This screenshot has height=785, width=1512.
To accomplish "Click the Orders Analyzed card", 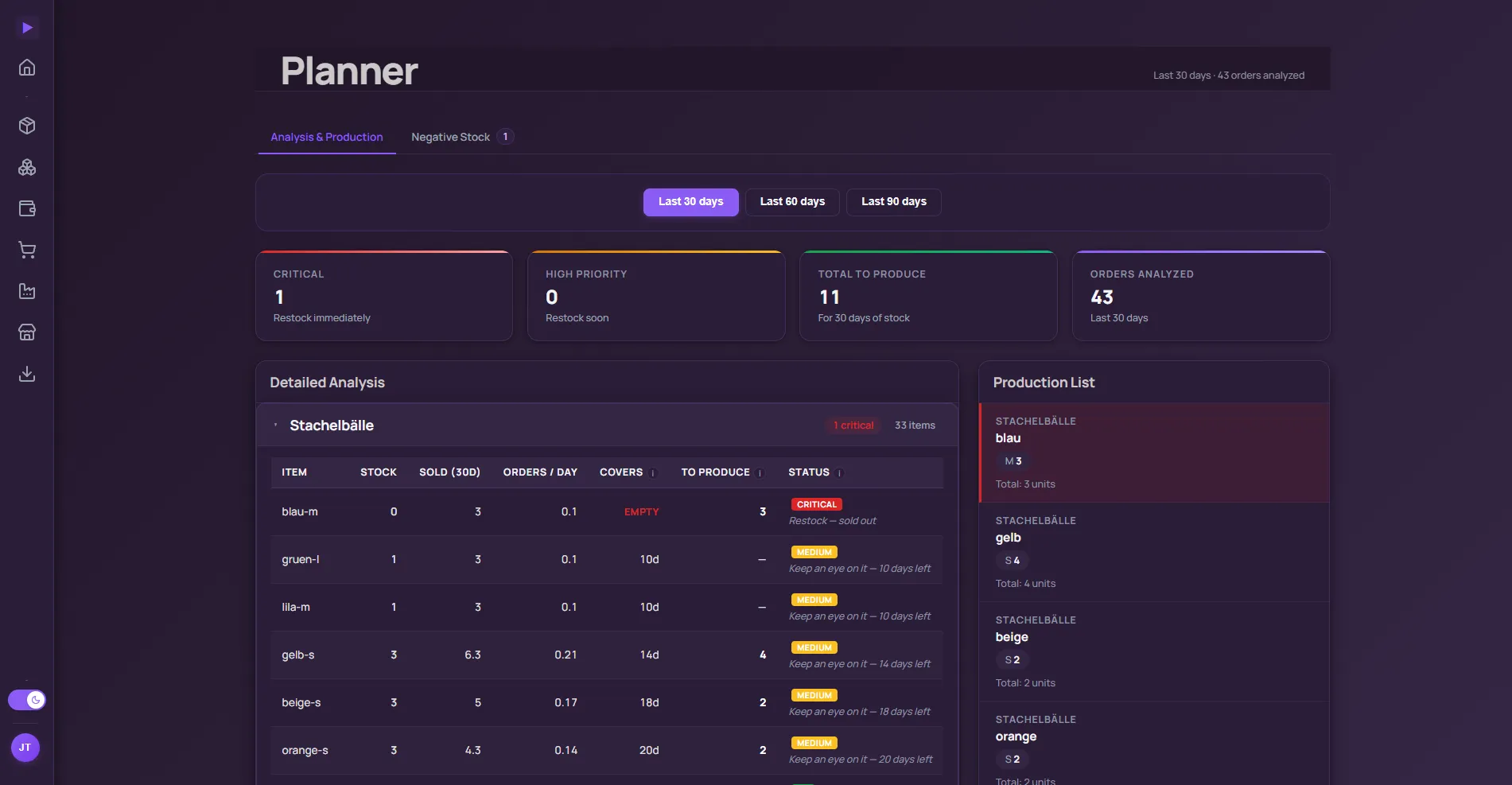I will pos(1201,296).
